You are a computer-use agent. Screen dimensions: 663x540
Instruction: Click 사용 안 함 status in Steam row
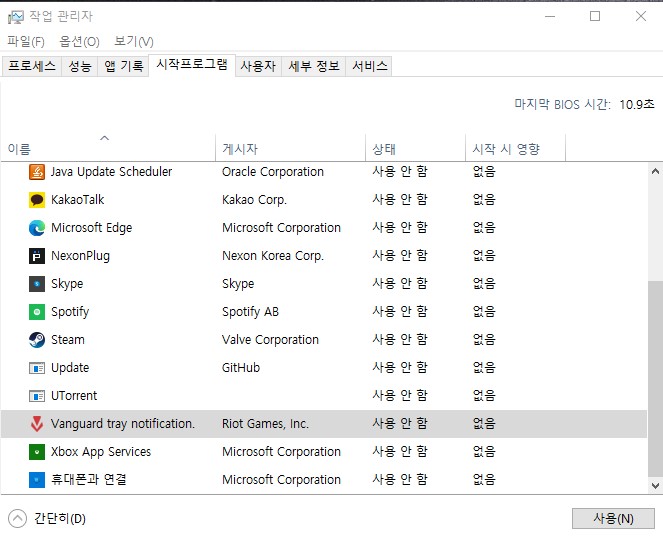[400, 340]
